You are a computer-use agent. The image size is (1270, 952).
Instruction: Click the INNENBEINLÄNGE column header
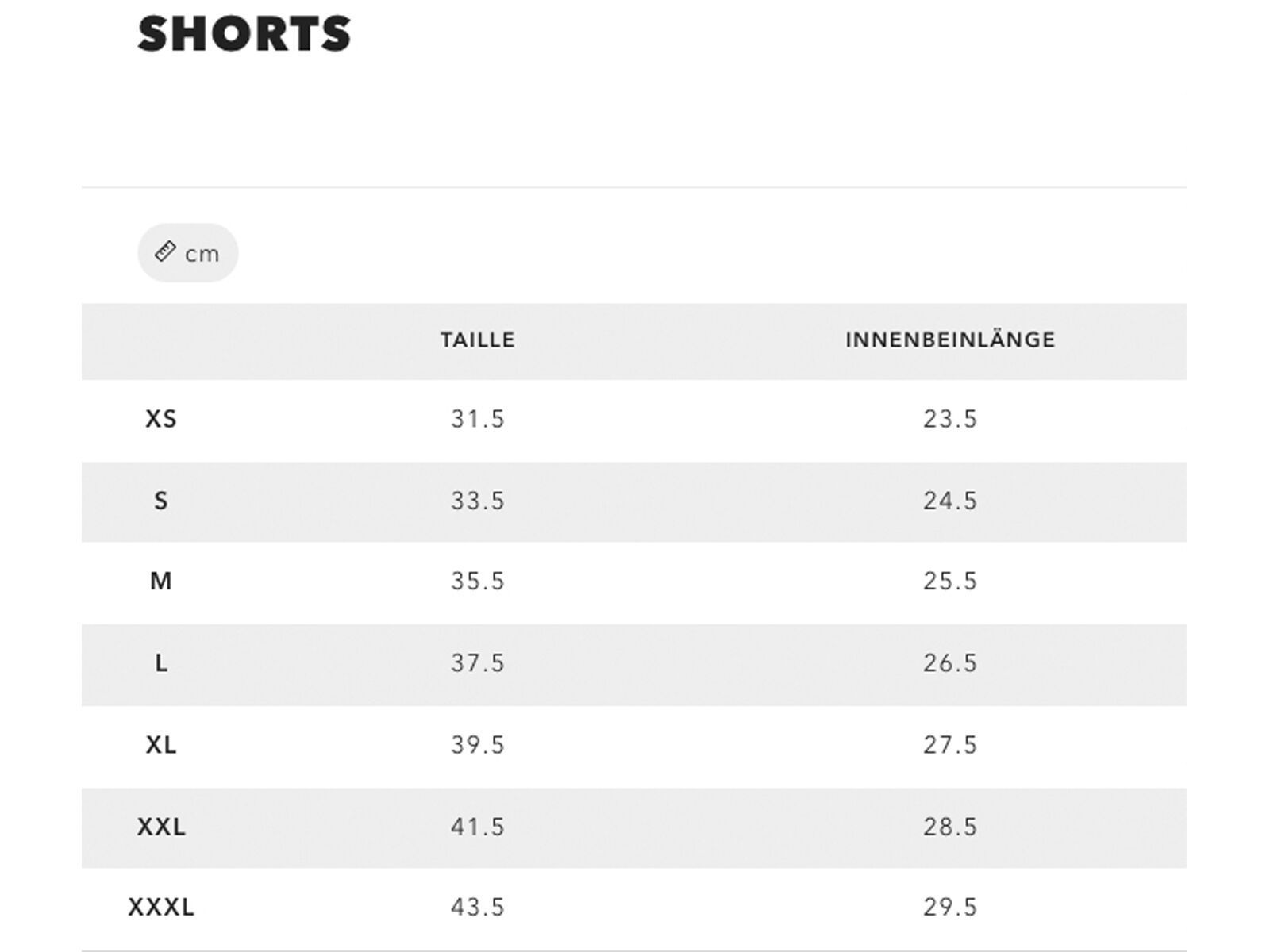tap(949, 340)
